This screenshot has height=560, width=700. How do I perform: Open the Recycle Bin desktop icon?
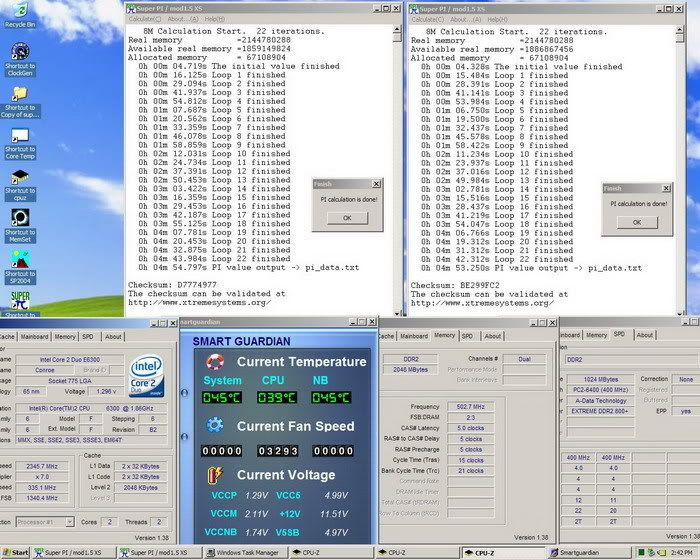point(20,15)
